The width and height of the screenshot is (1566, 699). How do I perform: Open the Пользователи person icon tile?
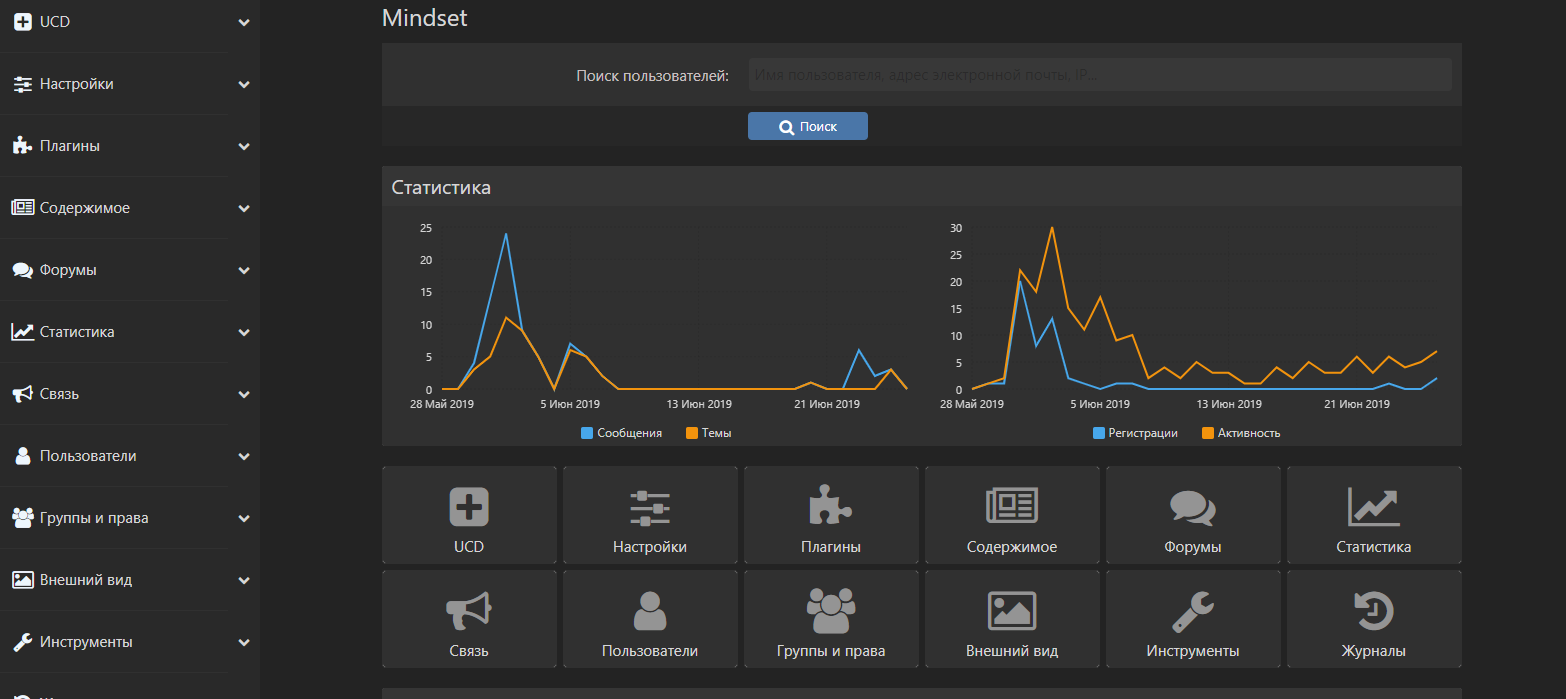649,610
